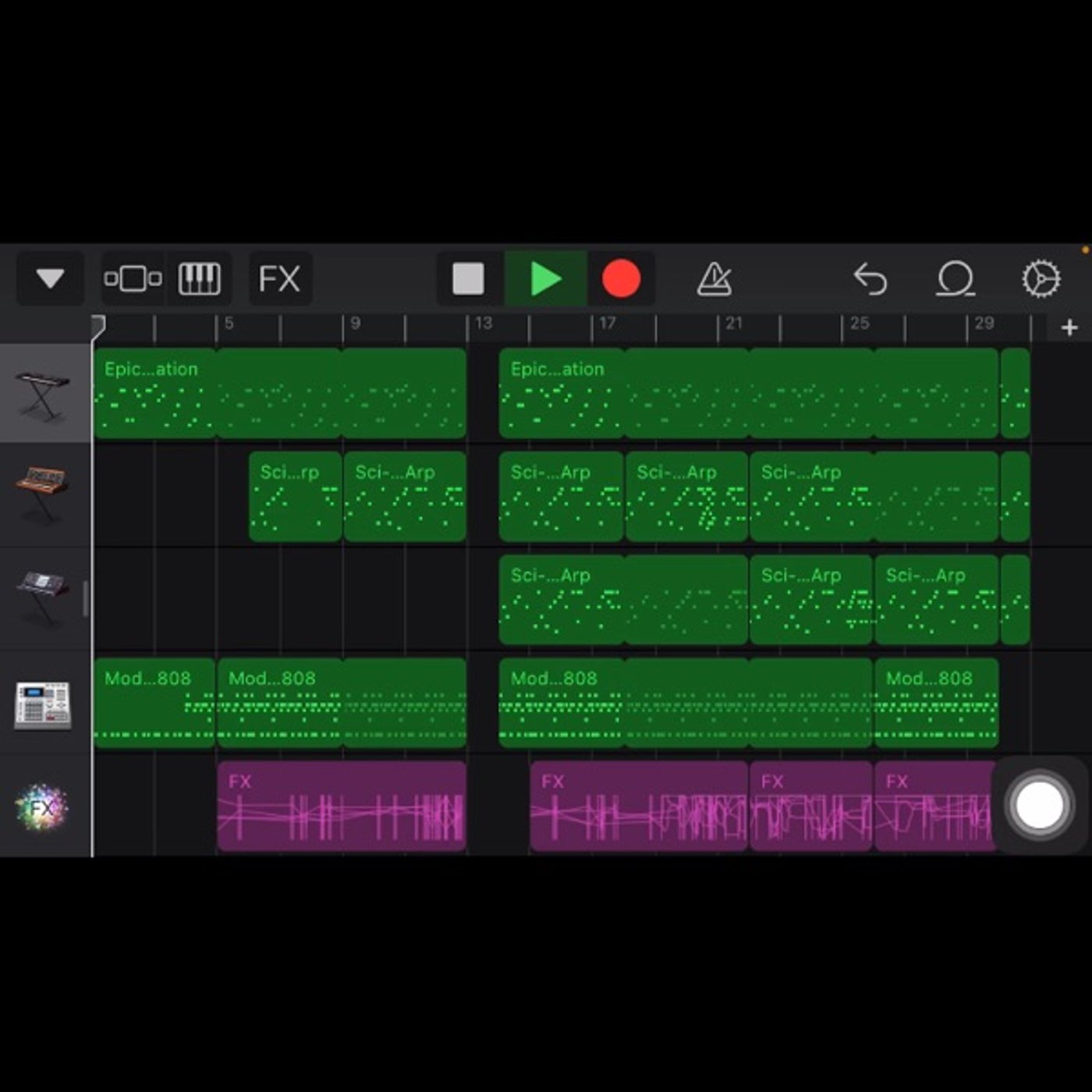1092x1092 pixels.
Task: Open the loop browser
Action: click(x=955, y=278)
